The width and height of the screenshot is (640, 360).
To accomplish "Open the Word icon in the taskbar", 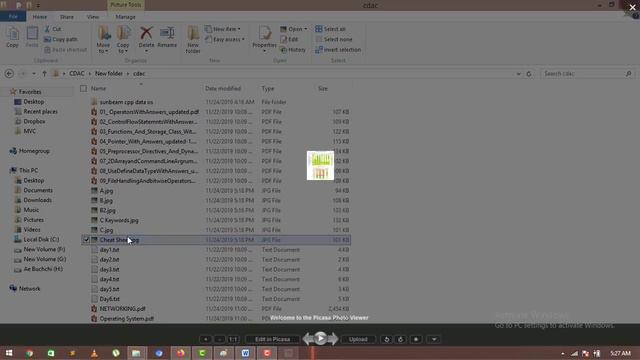I will 245,353.
